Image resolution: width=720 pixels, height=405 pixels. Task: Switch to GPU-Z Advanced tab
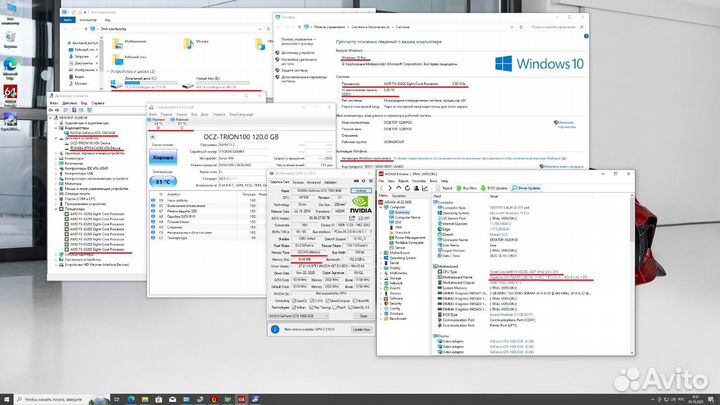coord(313,182)
